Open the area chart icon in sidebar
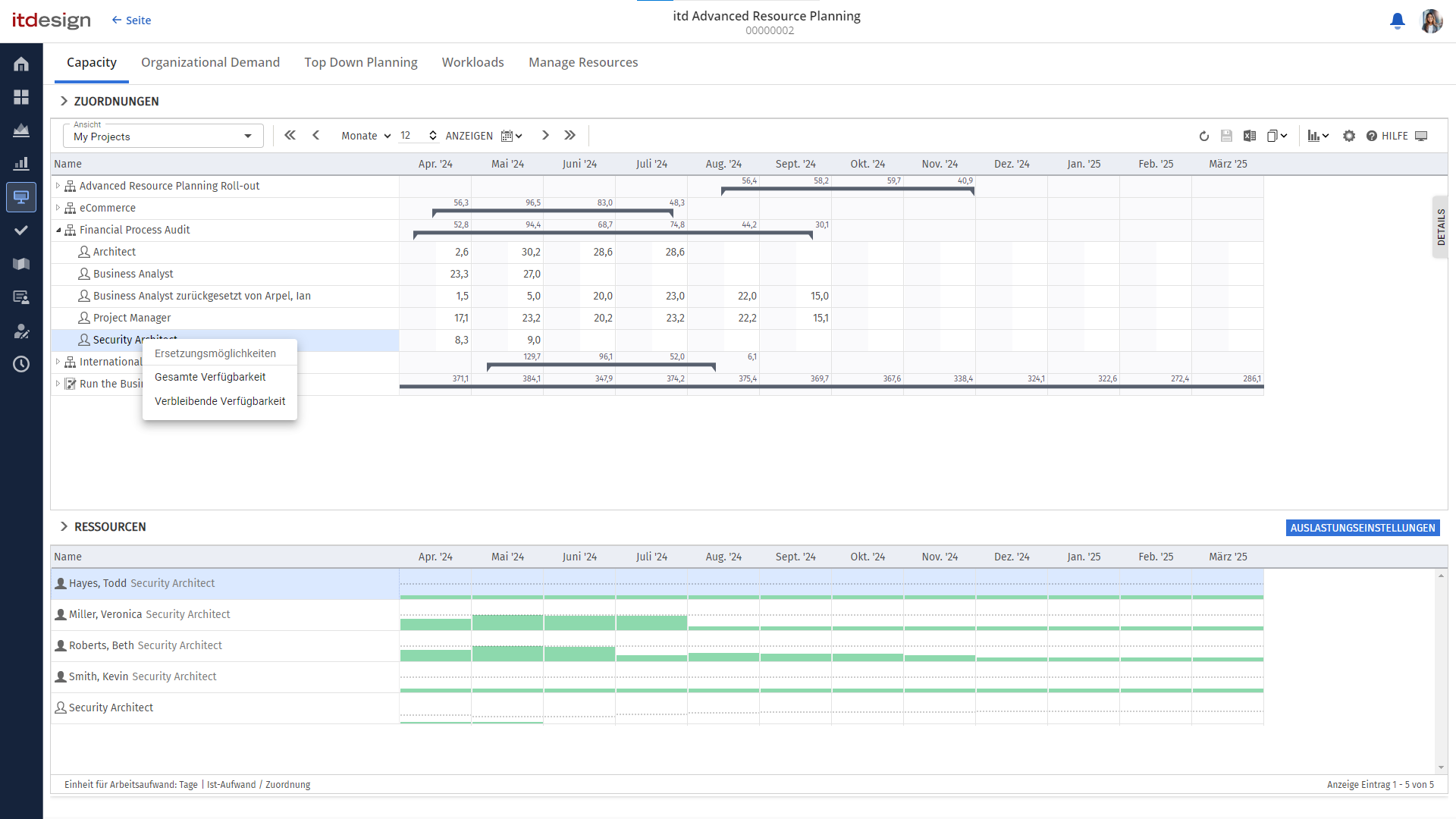 pyautogui.click(x=21, y=130)
